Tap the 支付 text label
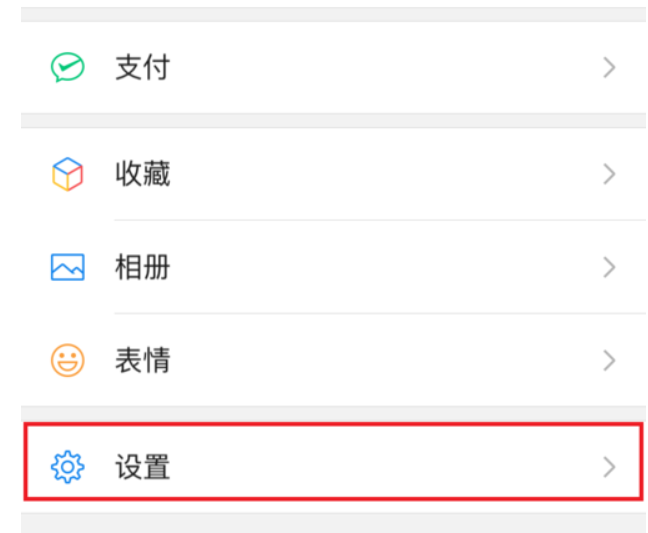The image size is (648, 533). tap(143, 67)
